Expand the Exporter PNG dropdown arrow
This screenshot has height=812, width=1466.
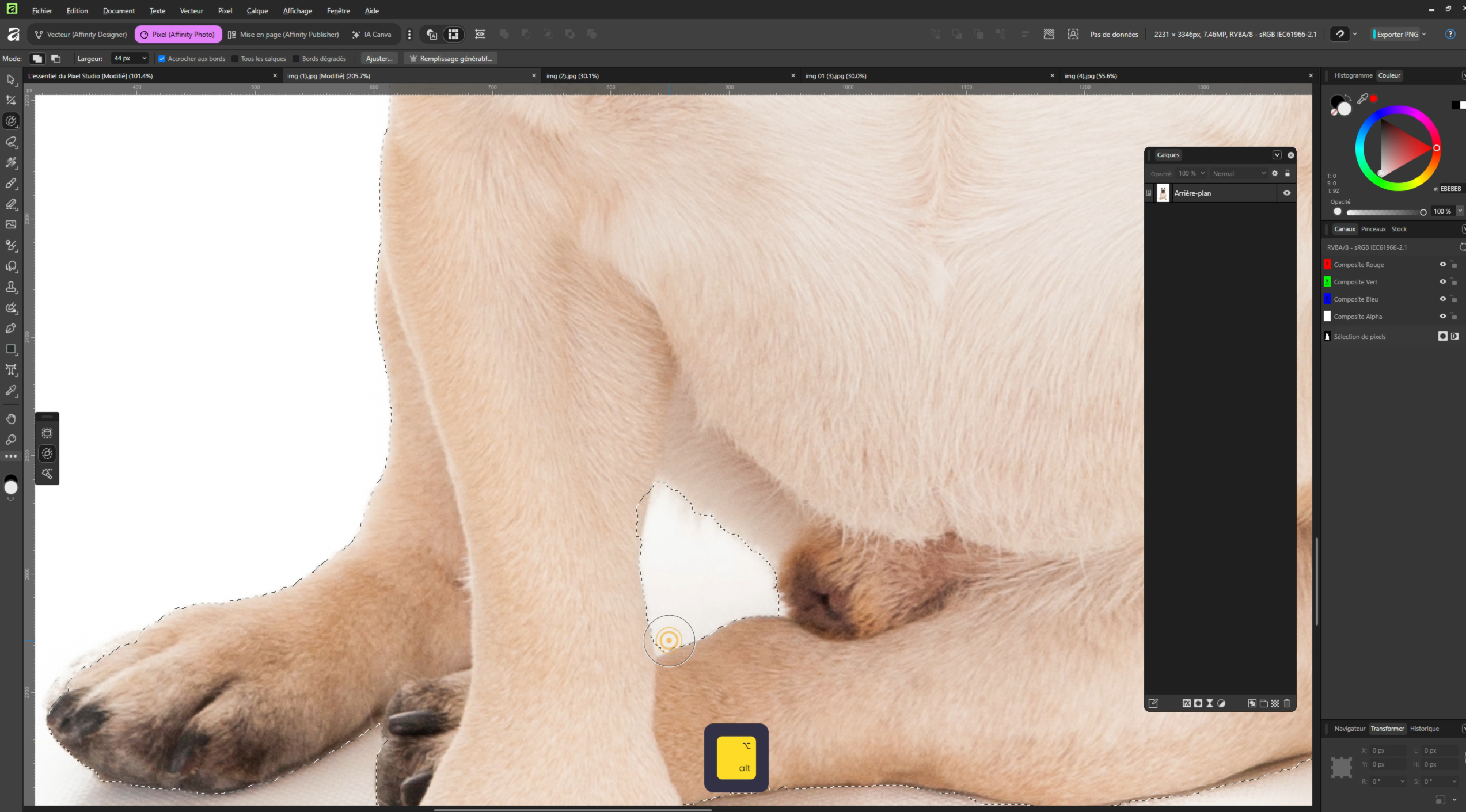(x=1424, y=35)
